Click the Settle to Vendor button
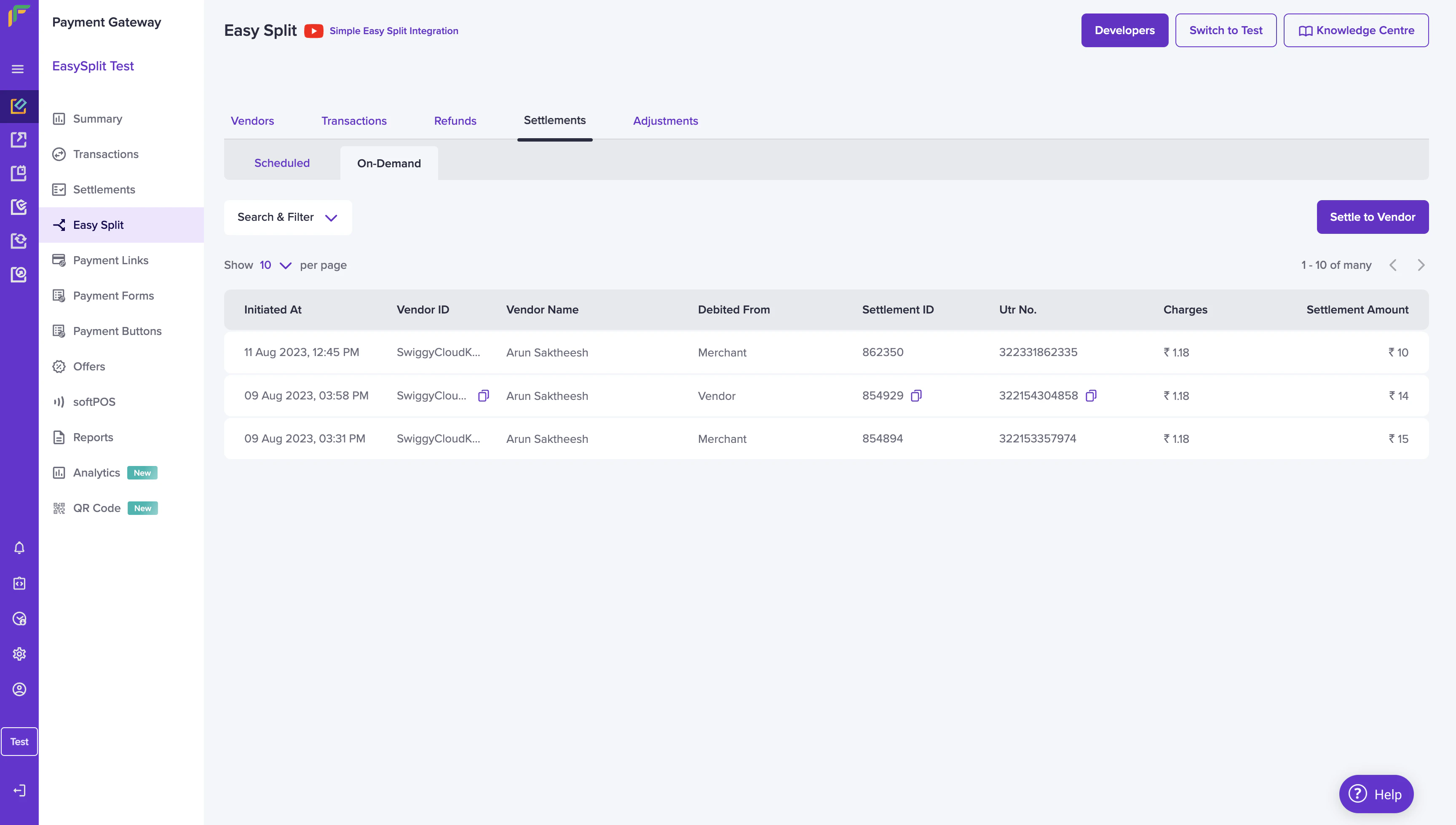 click(1372, 217)
